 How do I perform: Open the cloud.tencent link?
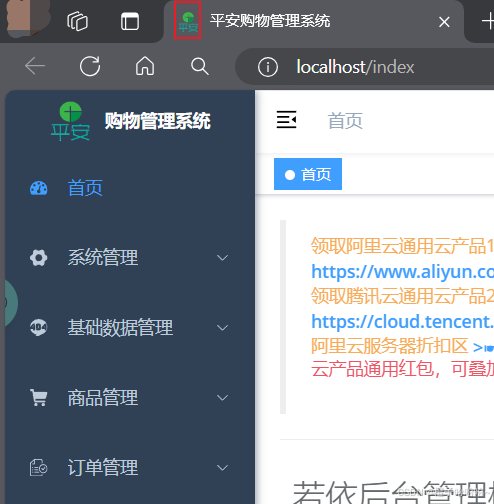(403, 322)
